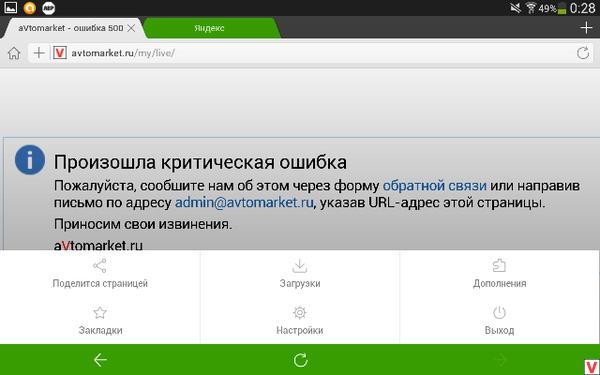
Task: Tap the Wi-Fi status icon
Action: pyautogui.click(x=531, y=8)
